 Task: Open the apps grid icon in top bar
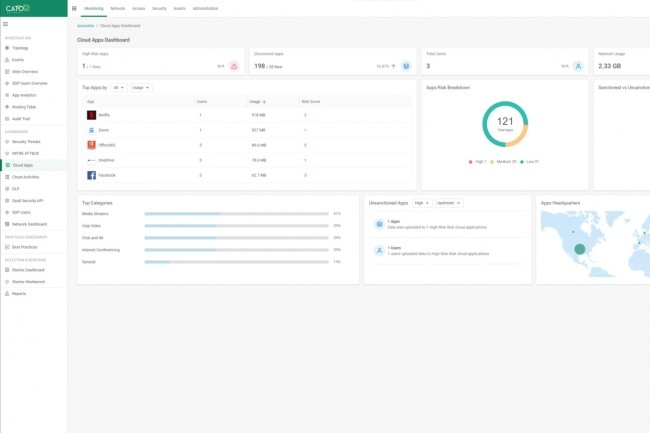(74, 7)
